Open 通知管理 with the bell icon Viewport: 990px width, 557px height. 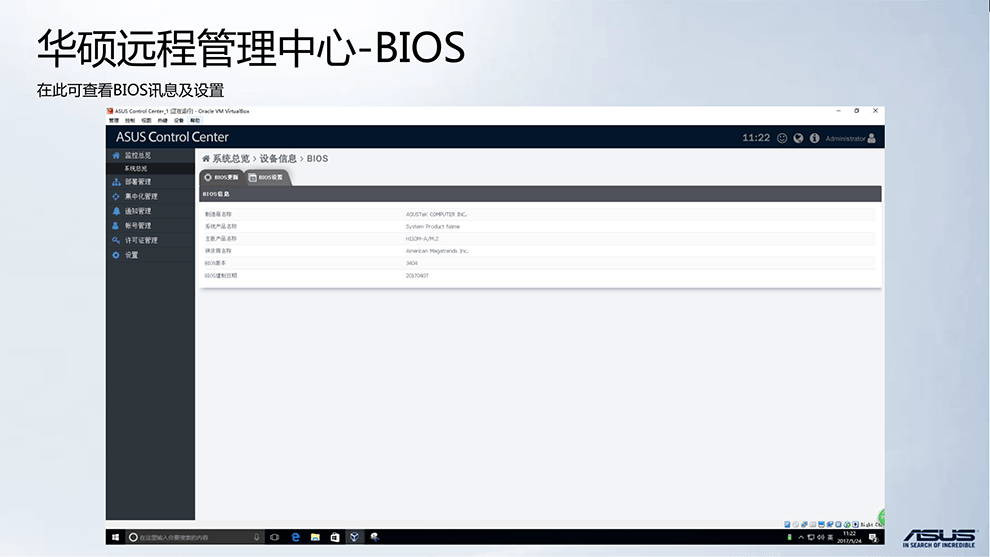(x=137, y=211)
